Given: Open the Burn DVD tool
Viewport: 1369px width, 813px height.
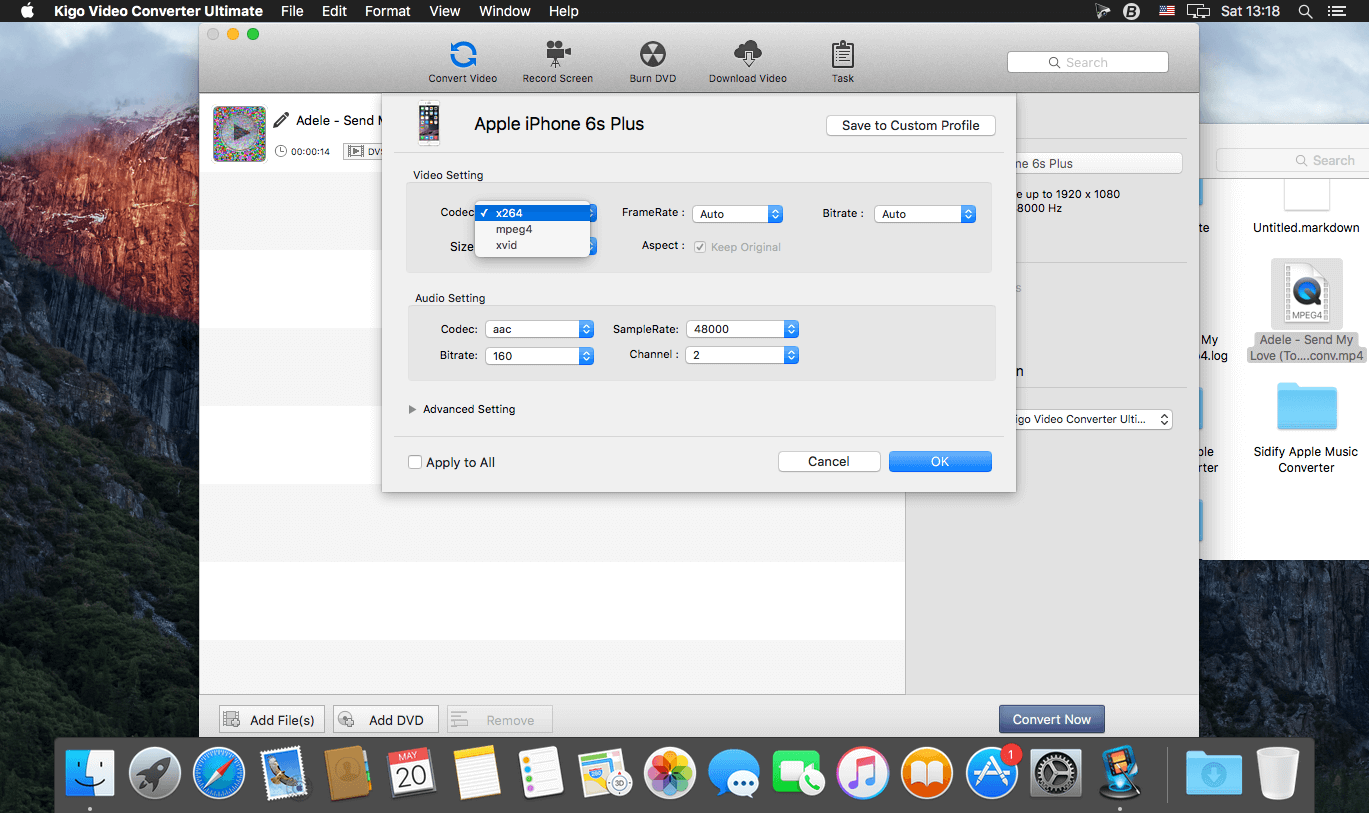Looking at the screenshot, I should (653, 62).
